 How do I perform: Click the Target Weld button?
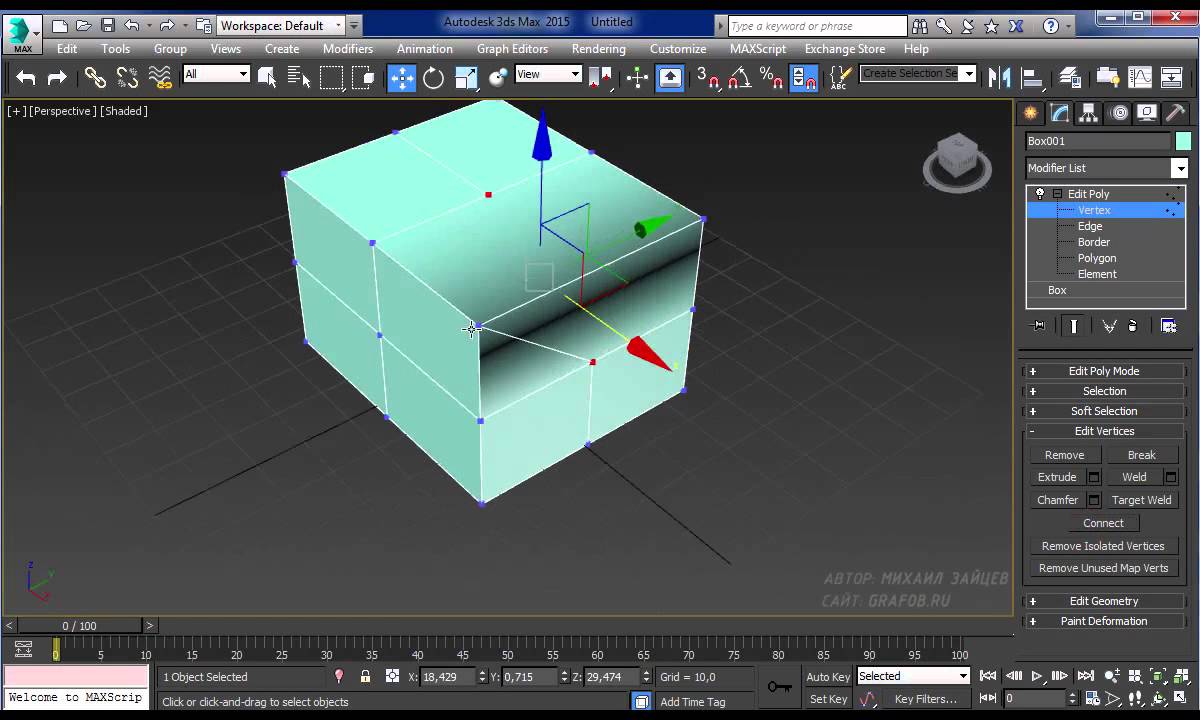[x=1141, y=500]
